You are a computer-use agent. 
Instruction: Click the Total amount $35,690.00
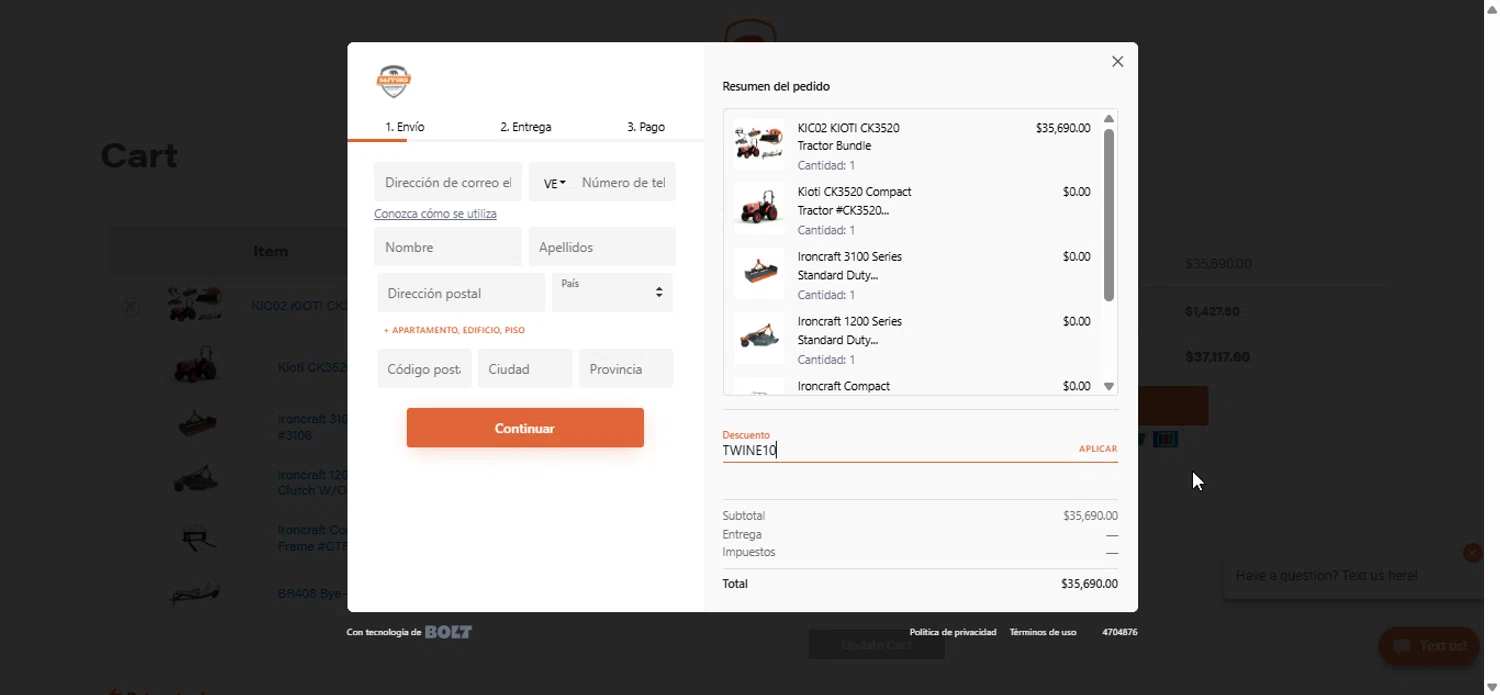(1089, 584)
